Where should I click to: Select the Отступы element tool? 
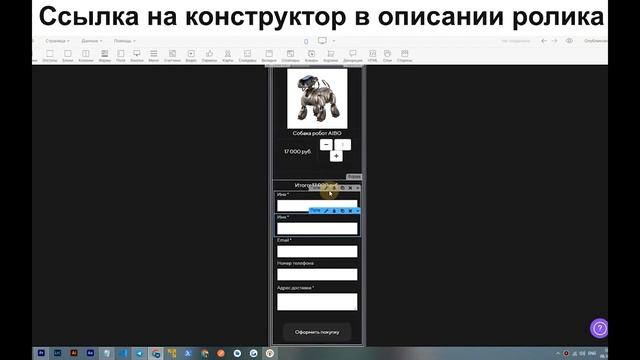click(x=50, y=56)
